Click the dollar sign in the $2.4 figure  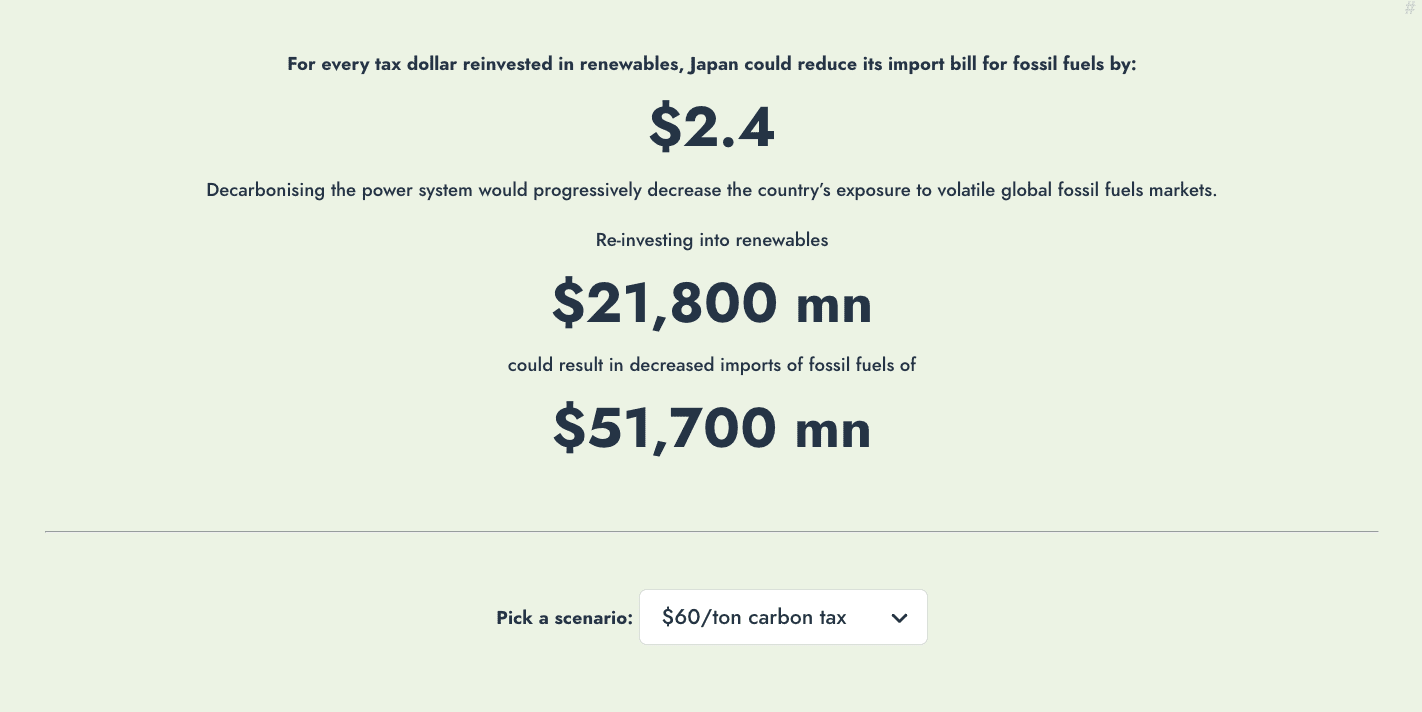click(664, 128)
